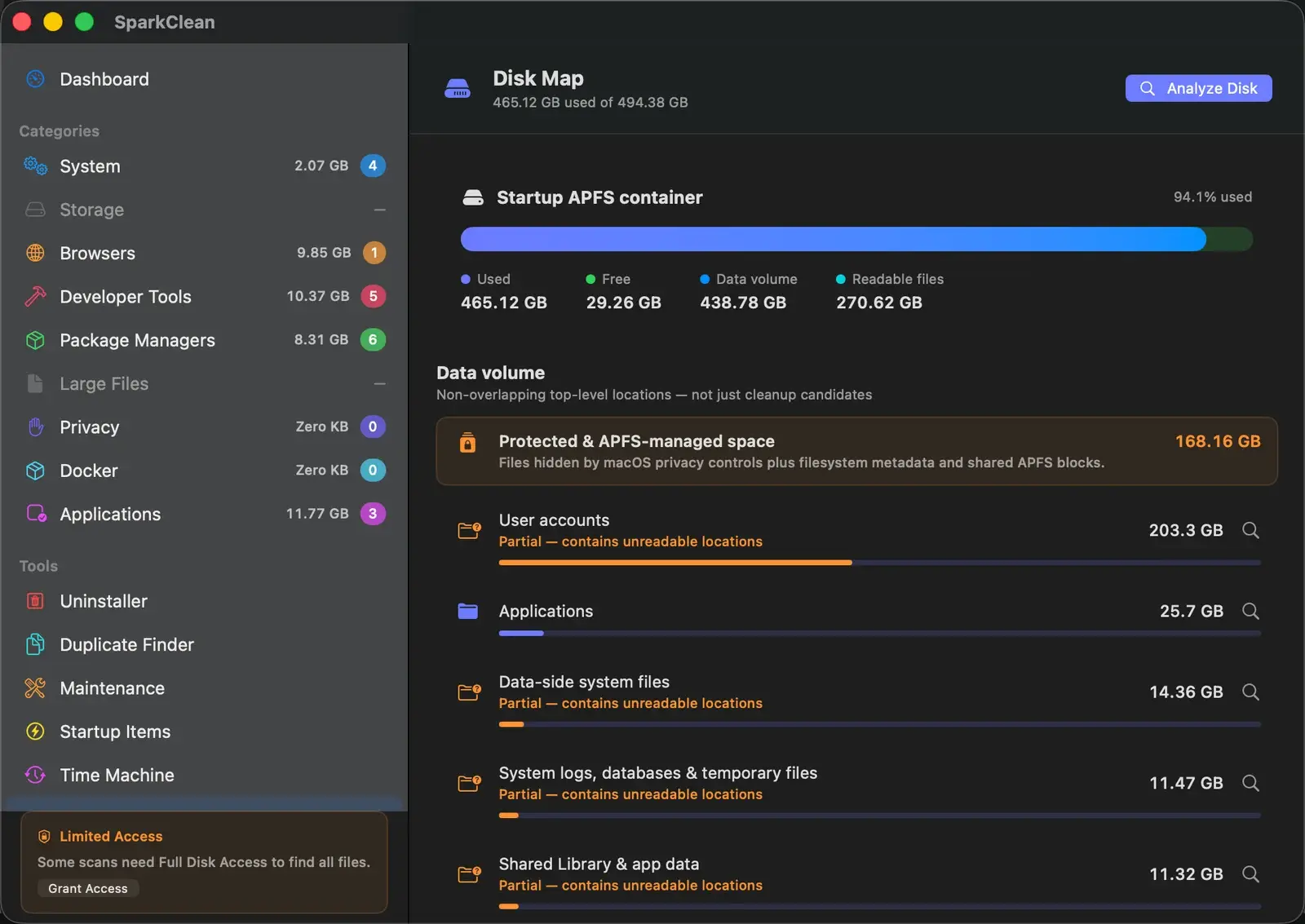Click the 25.7 GB size value
Viewport: 1305px width, 924px height.
click(x=1192, y=611)
